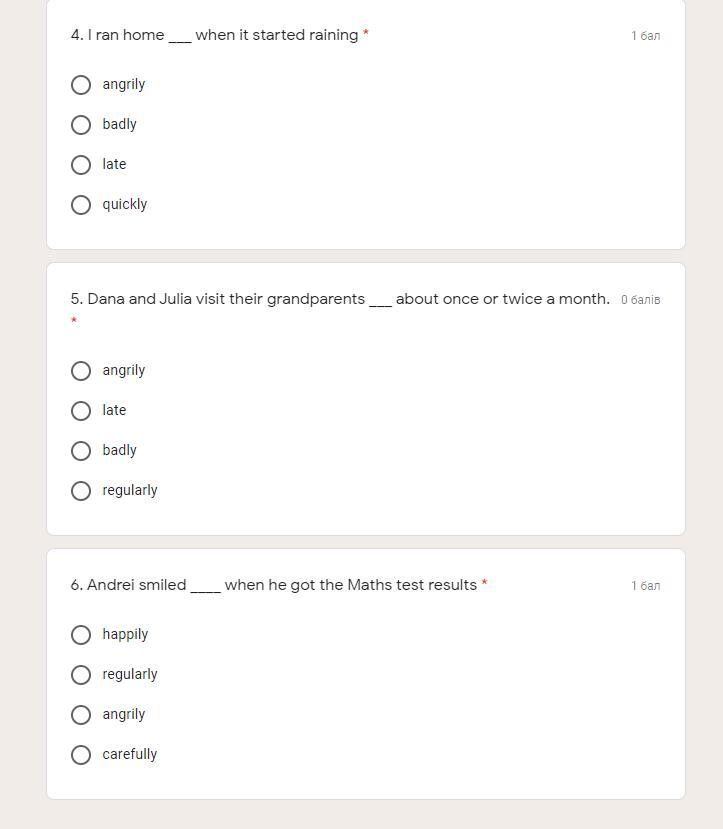This screenshot has height=829, width=723.
Task: Choose 'angrily' in the grandparents question
Action: tap(81, 371)
